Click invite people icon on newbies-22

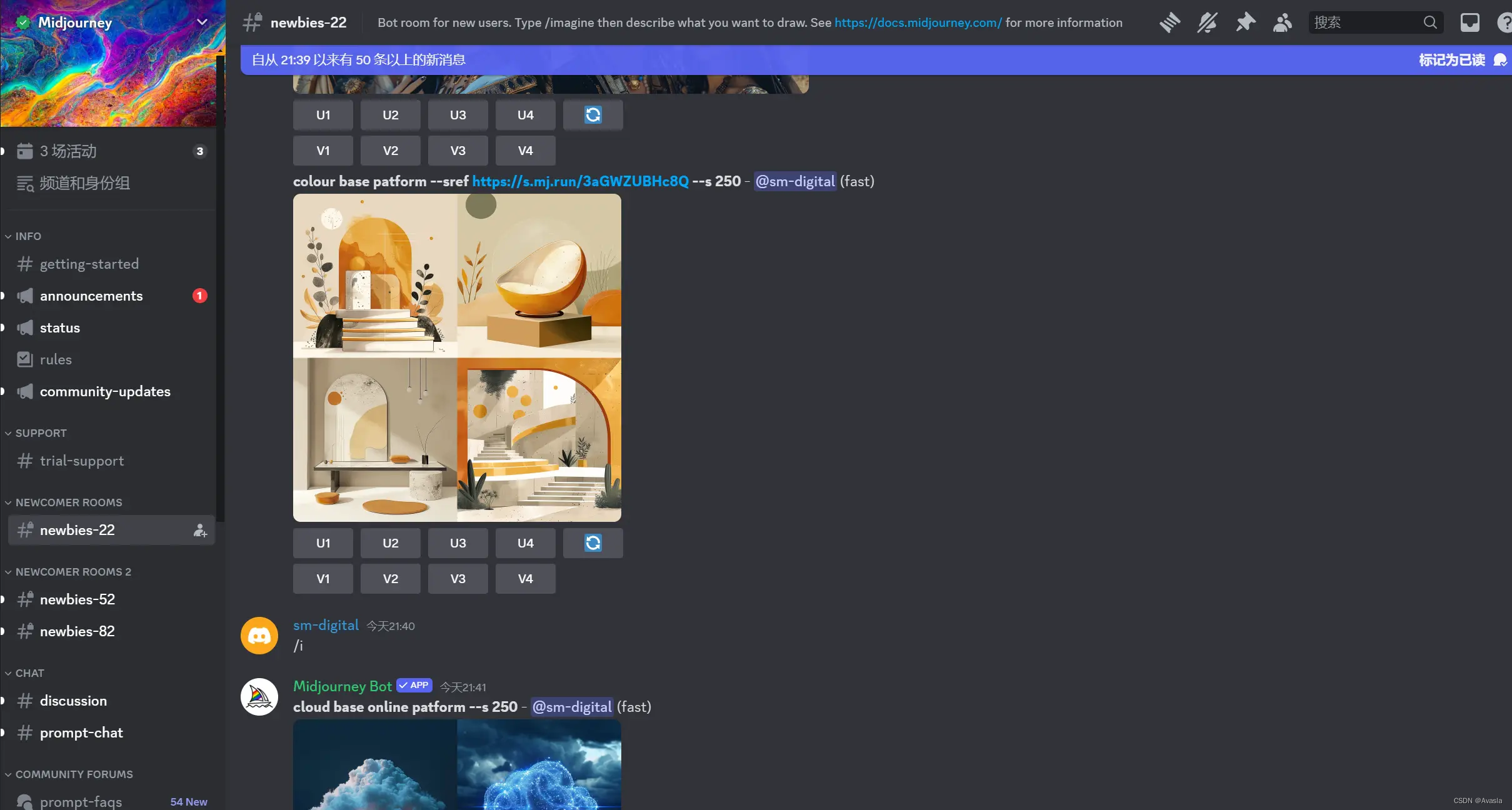[200, 531]
